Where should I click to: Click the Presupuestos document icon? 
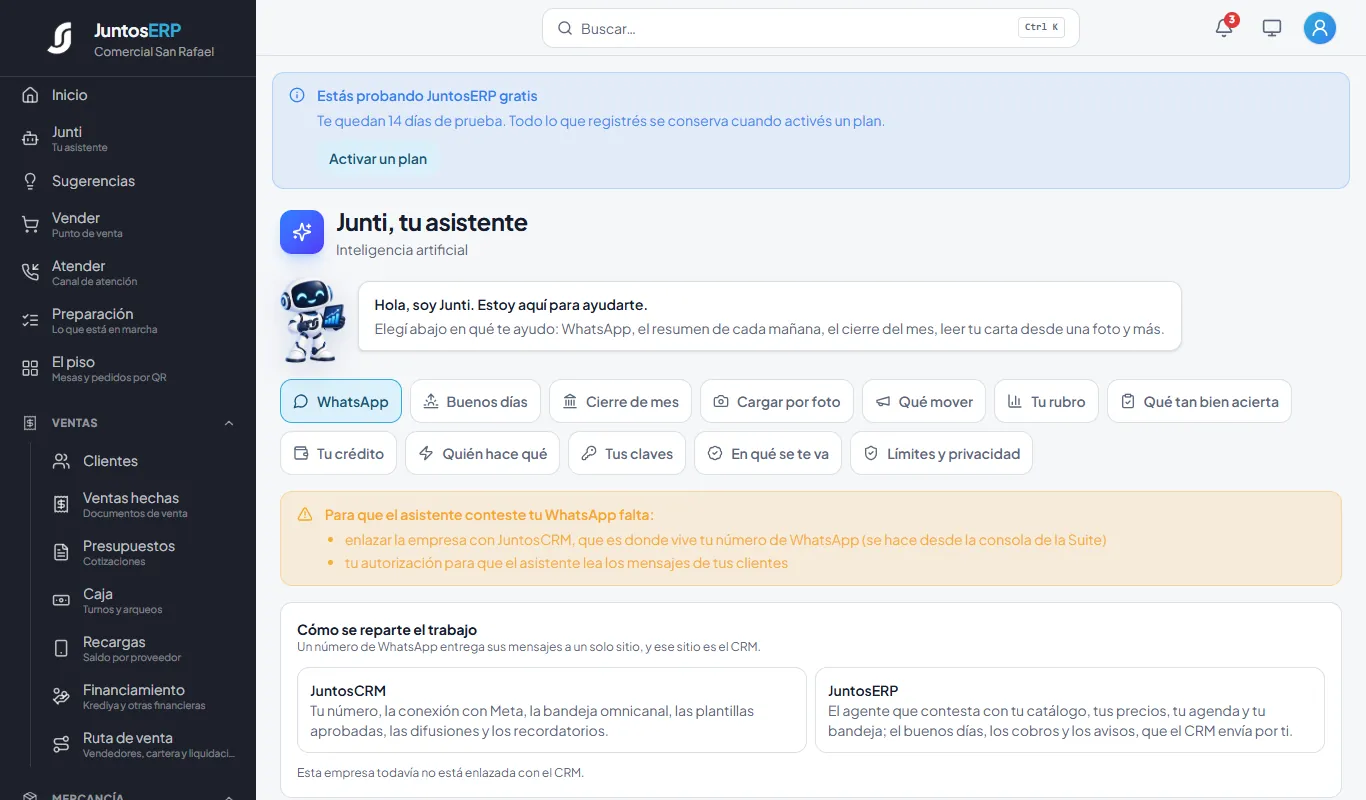61,553
